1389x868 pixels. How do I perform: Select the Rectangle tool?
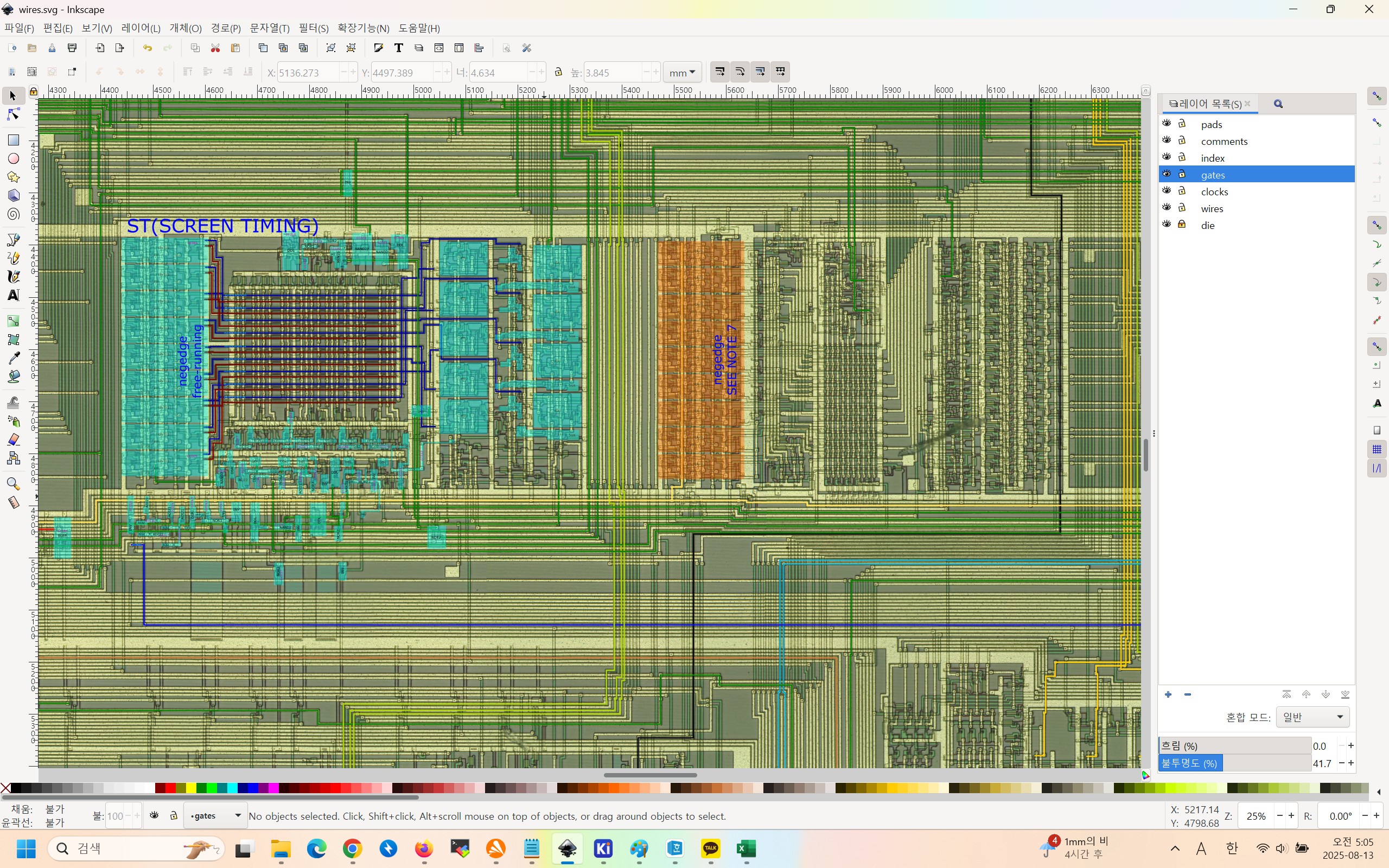point(13,140)
